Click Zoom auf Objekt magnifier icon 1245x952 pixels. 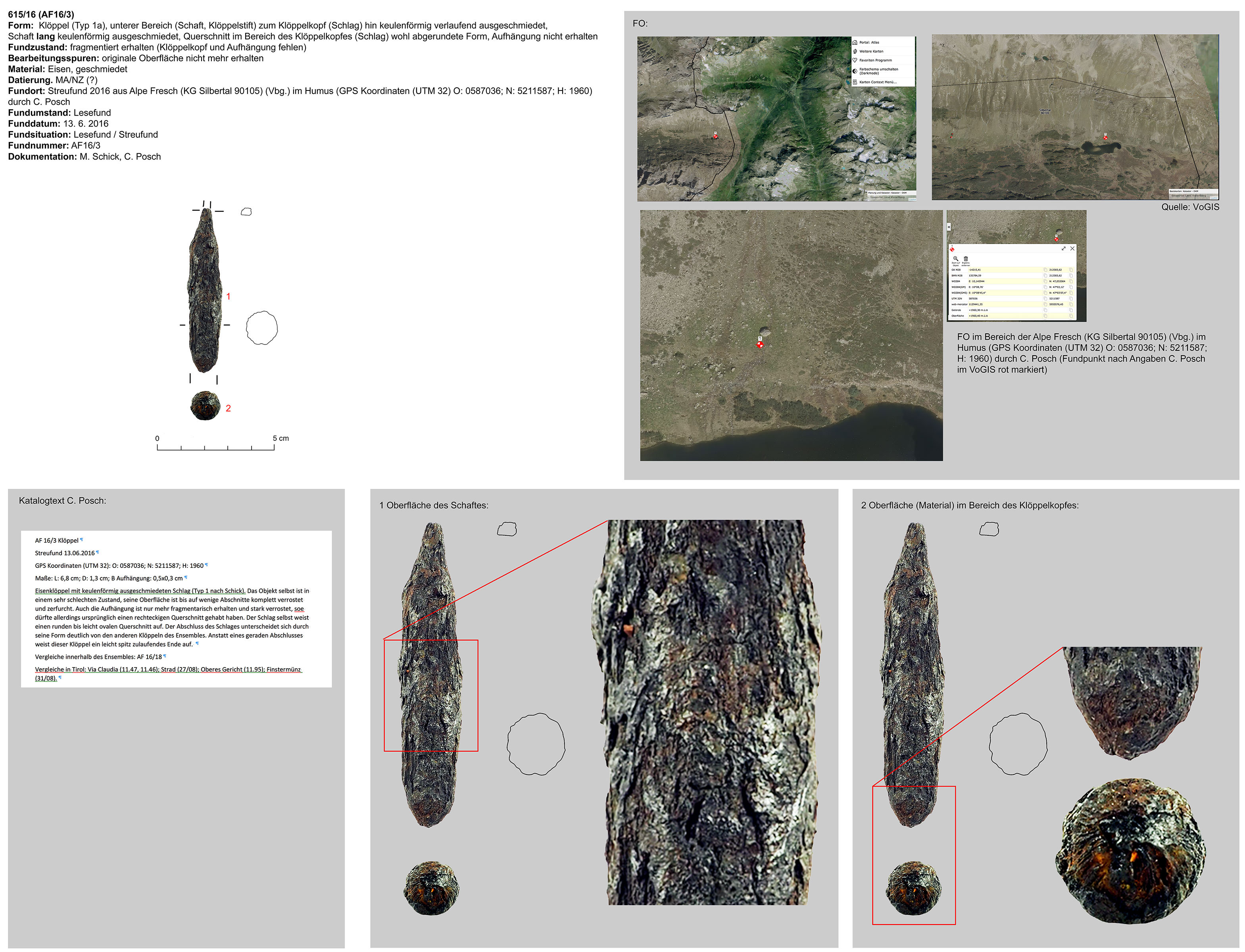click(x=956, y=259)
